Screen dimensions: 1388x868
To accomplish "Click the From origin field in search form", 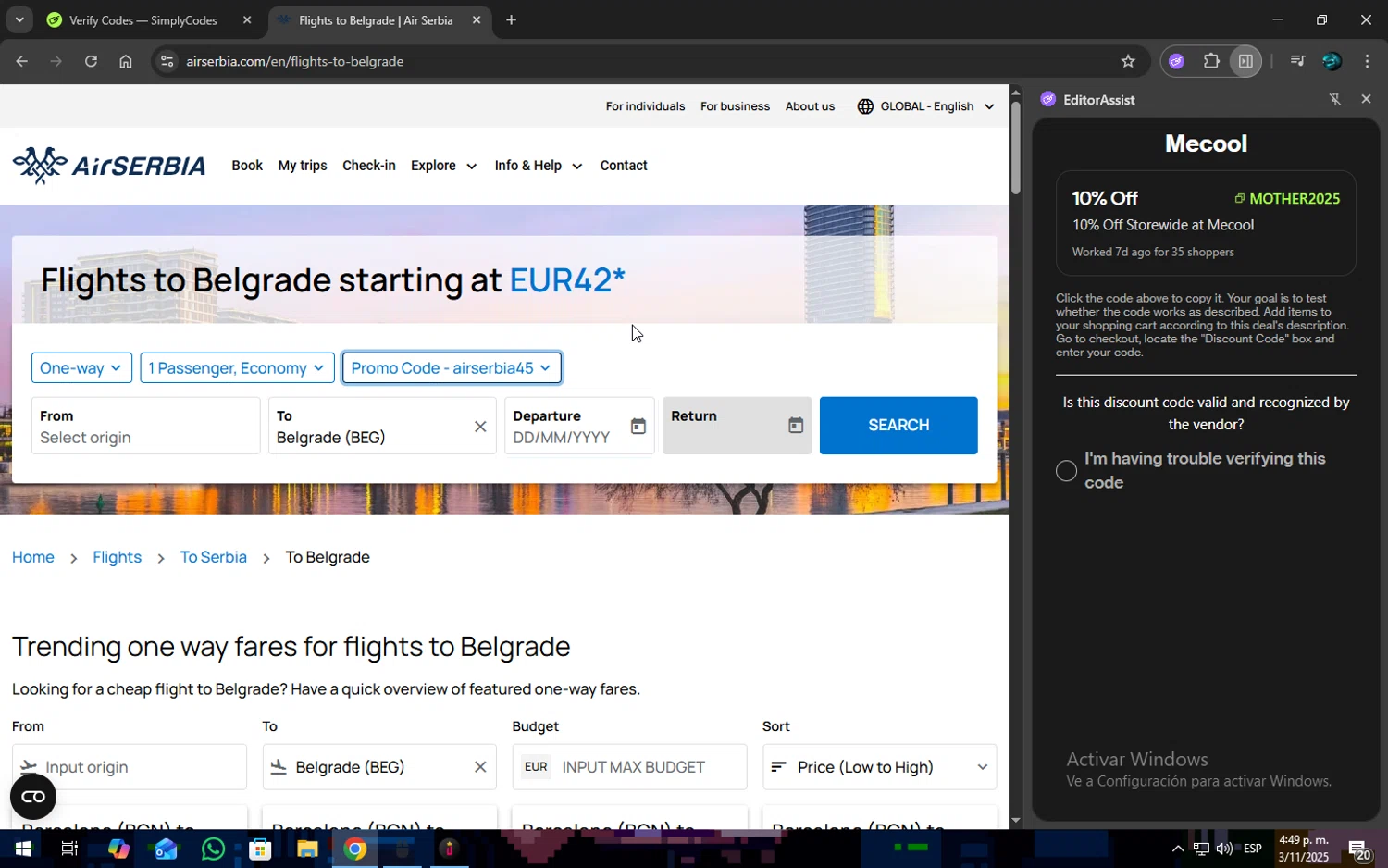I will (x=146, y=426).
